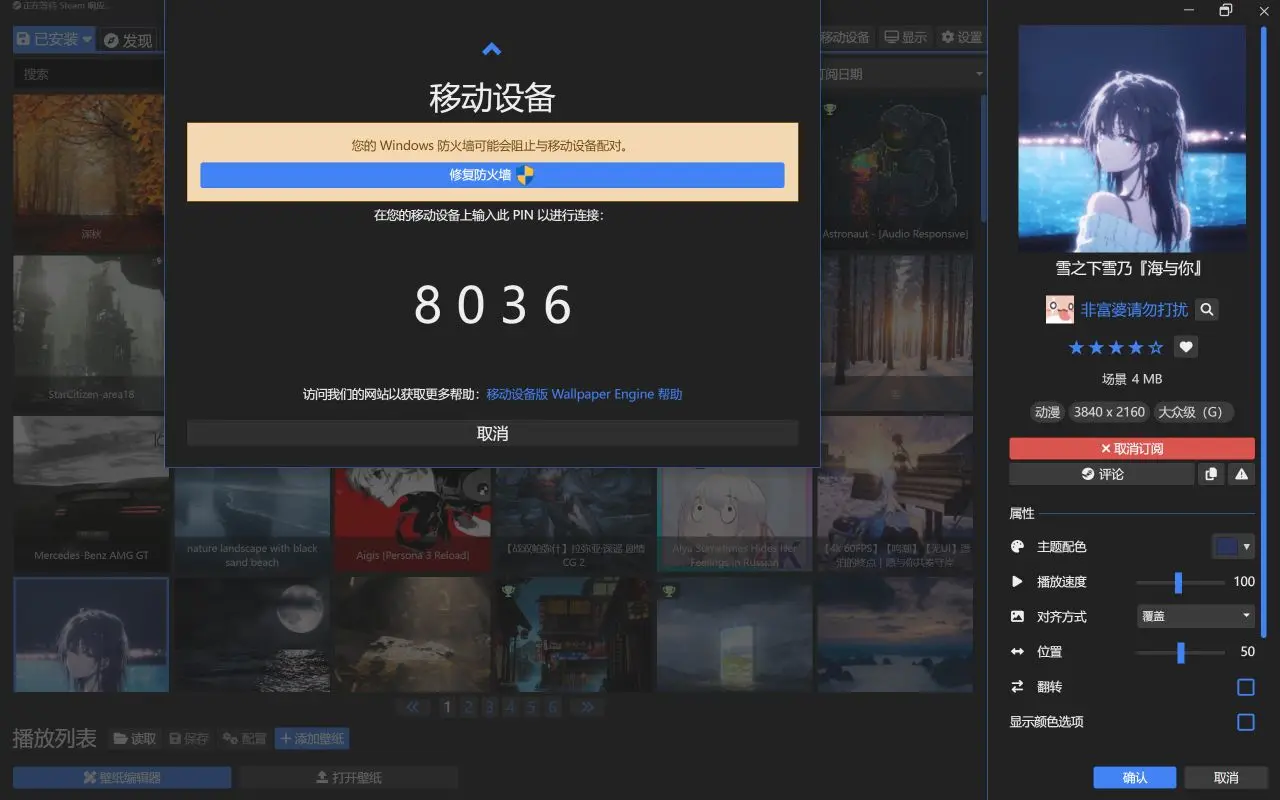Click the 动漫 anime tag
Image resolution: width=1280 pixels, height=800 pixels.
(1047, 412)
